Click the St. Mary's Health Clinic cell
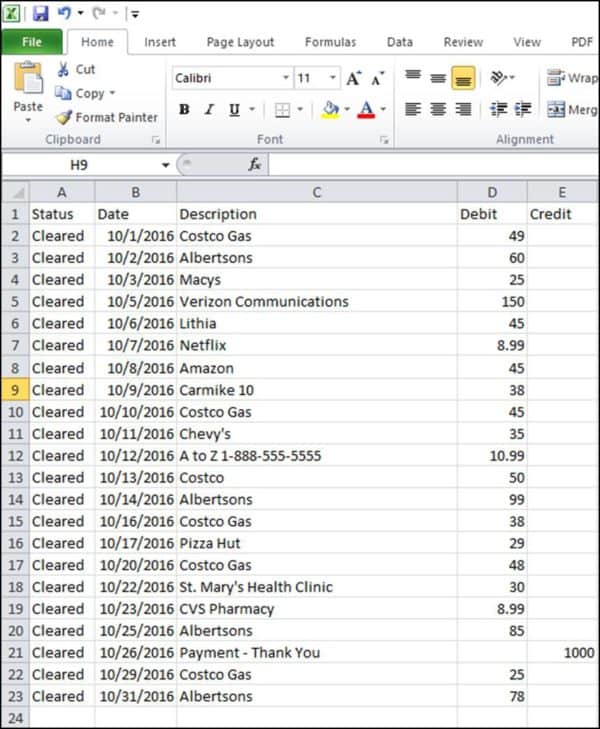The image size is (600, 729). point(316,587)
